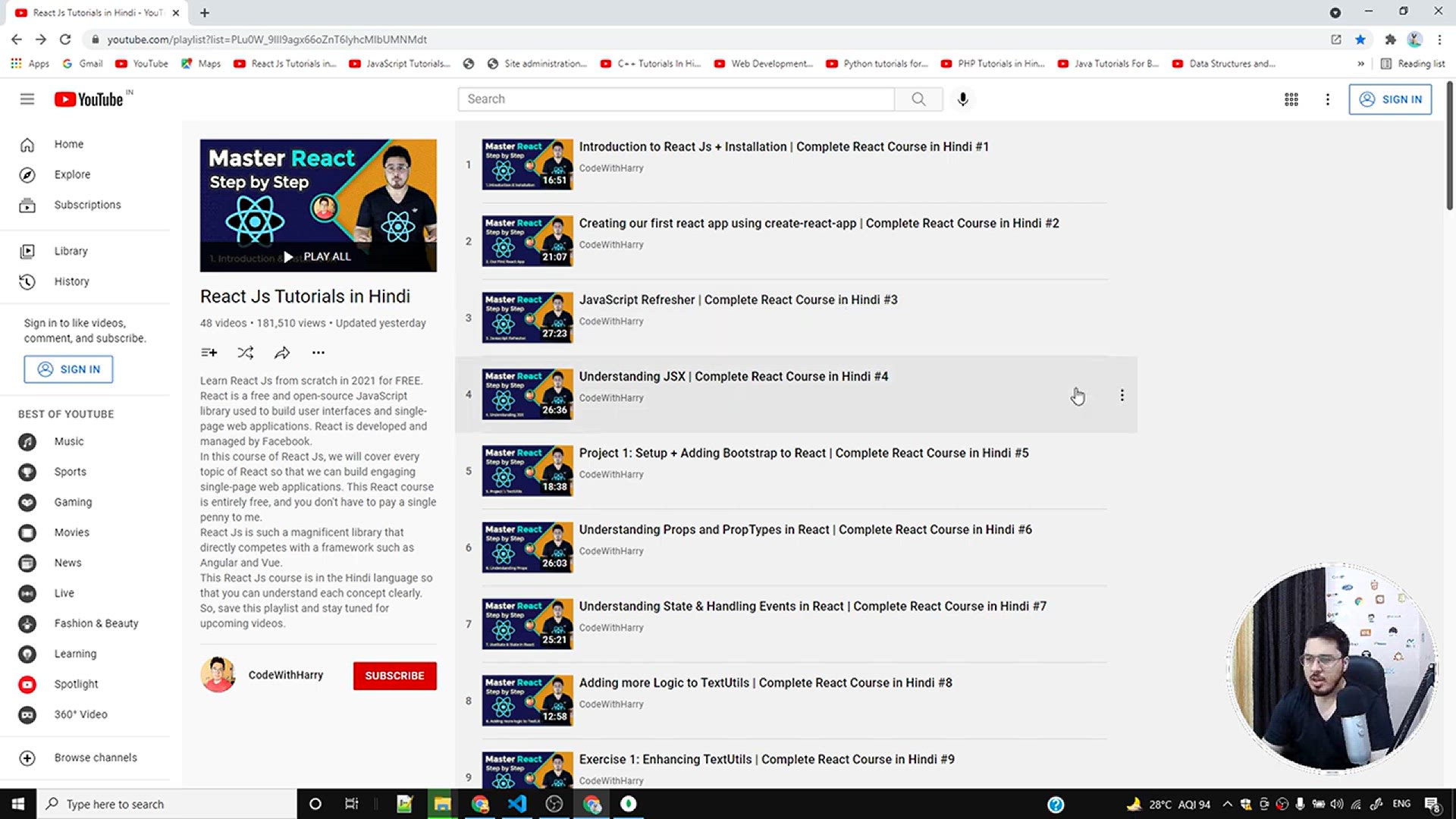Click the page vertical scrollbar

click(x=1449, y=144)
